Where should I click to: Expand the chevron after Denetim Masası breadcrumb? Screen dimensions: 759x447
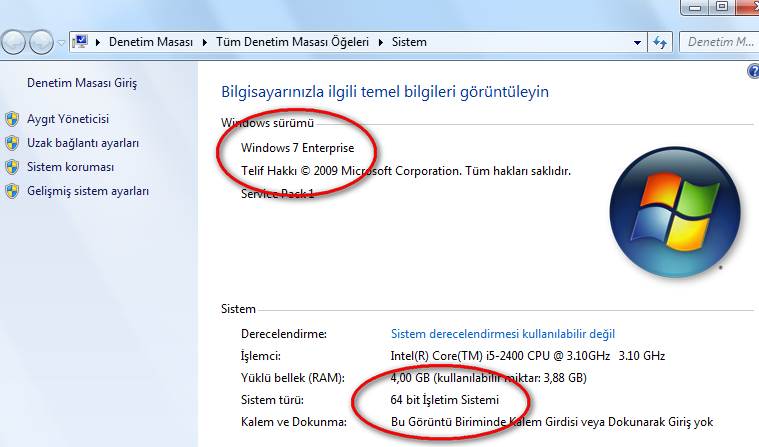205,42
